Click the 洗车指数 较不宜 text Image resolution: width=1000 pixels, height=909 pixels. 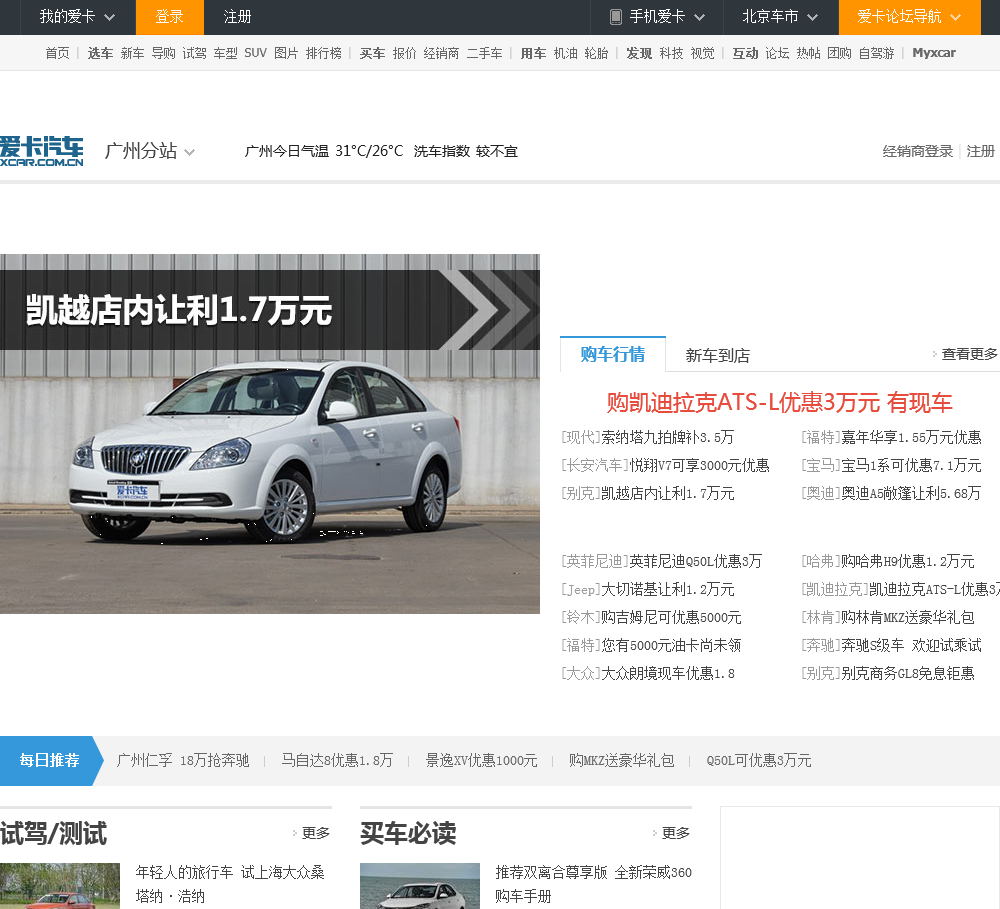pyautogui.click(x=466, y=151)
